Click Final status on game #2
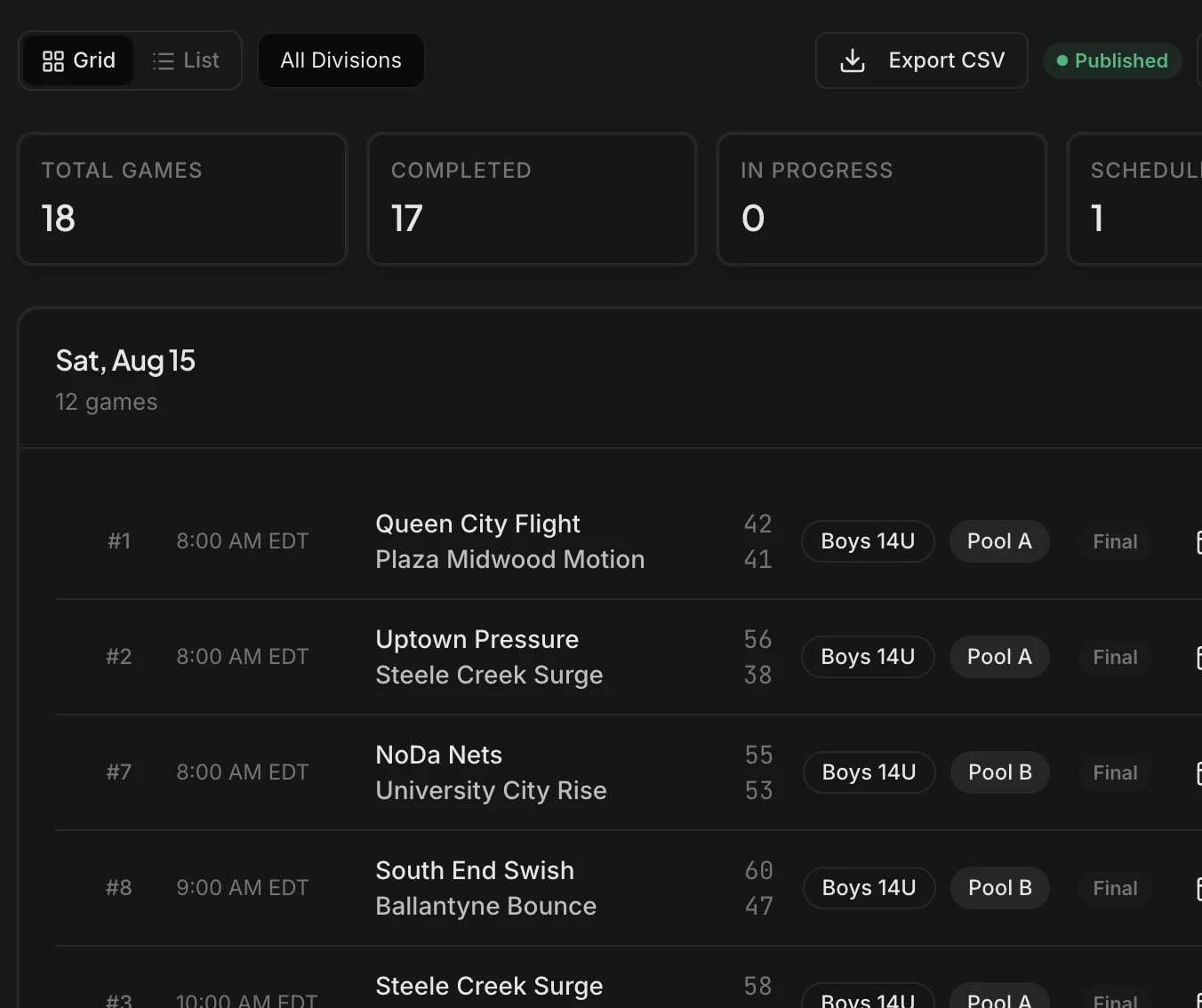Screen dimensions: 1202x1008 [x=1115, y=657]
